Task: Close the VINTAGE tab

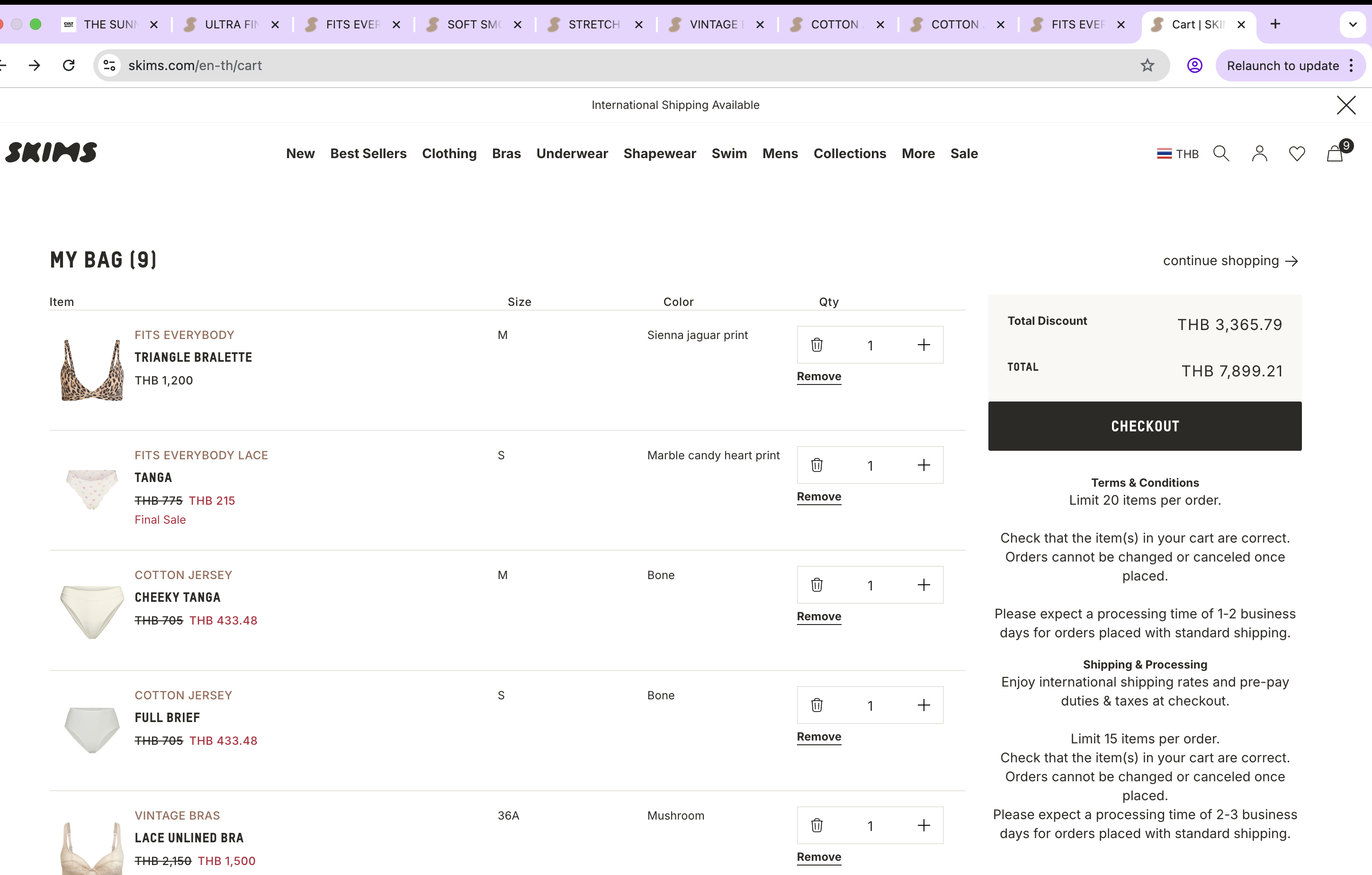Action: point(760,25)
